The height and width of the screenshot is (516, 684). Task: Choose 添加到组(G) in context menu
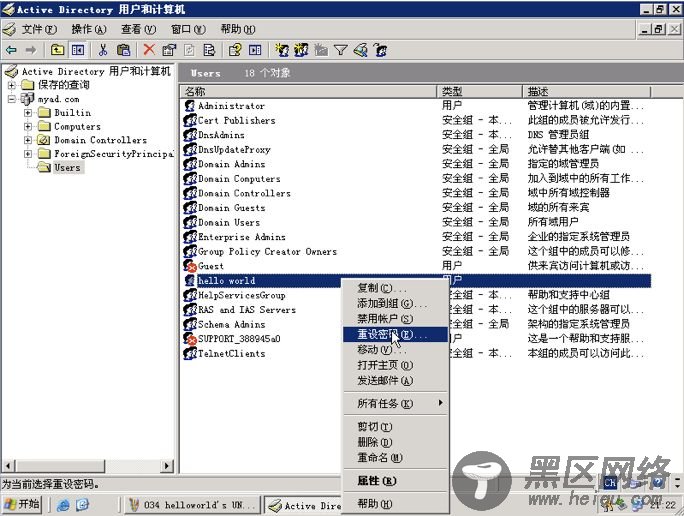coord(395,304)
